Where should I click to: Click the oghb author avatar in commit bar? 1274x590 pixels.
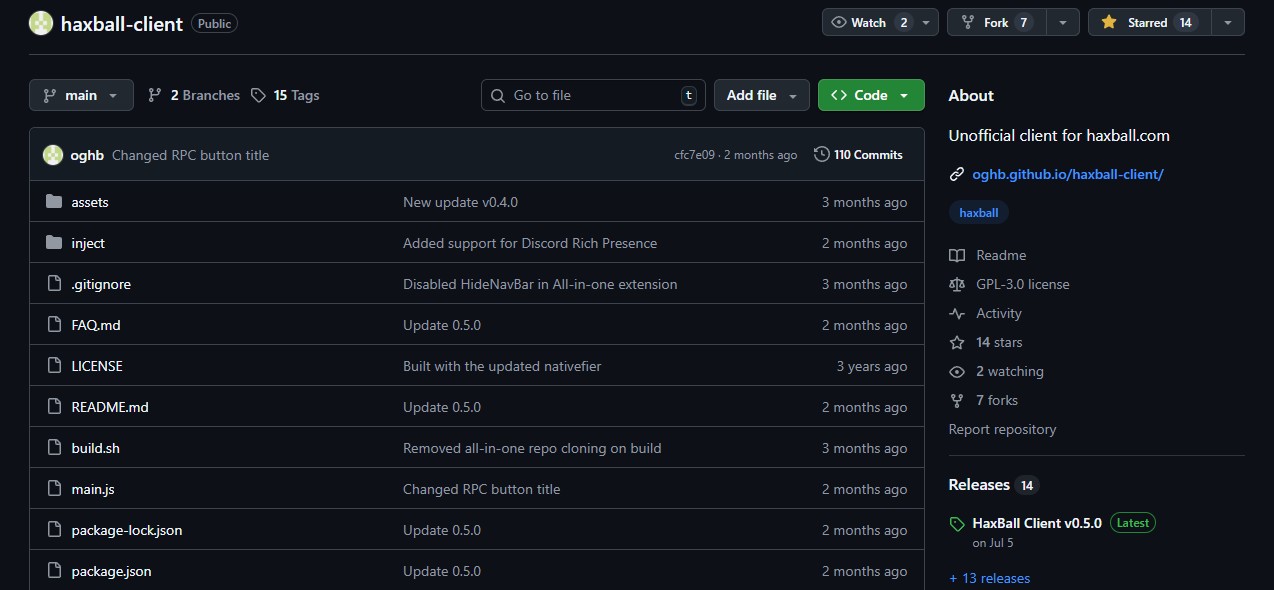(x=52, y=155)
